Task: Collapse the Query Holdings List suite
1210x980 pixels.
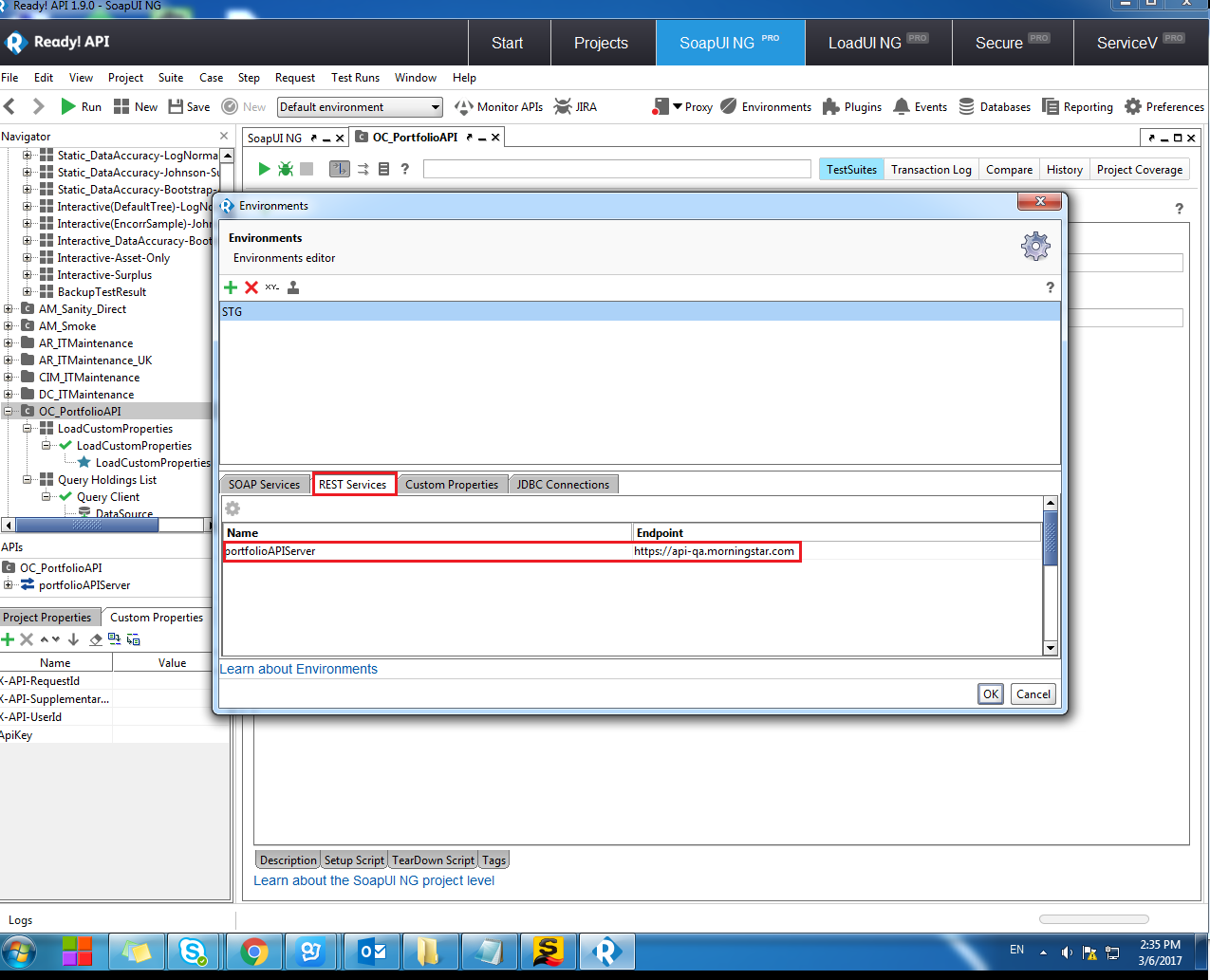Action: 28,479
